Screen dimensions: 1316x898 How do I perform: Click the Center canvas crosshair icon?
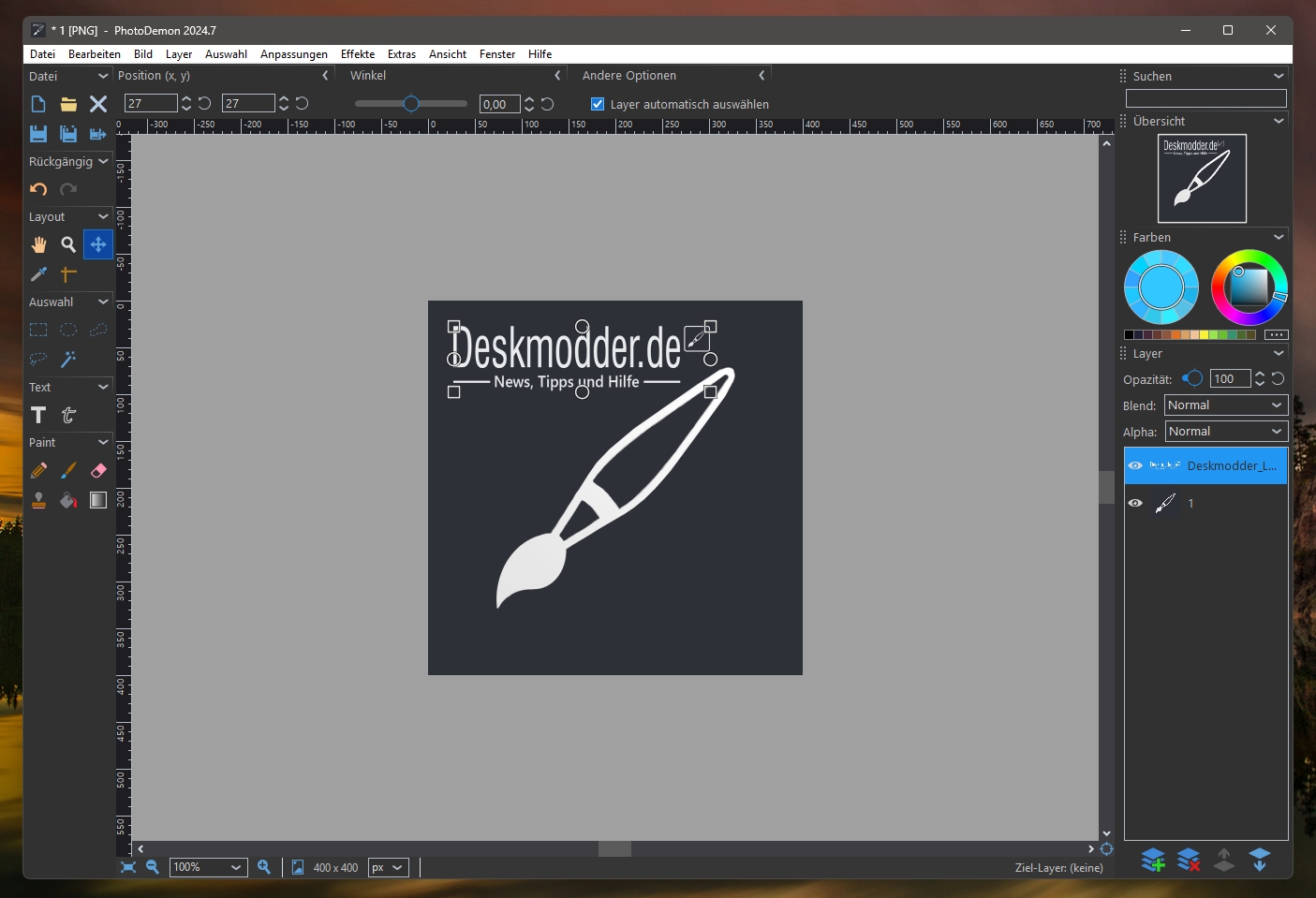(x=1106, y=849)
